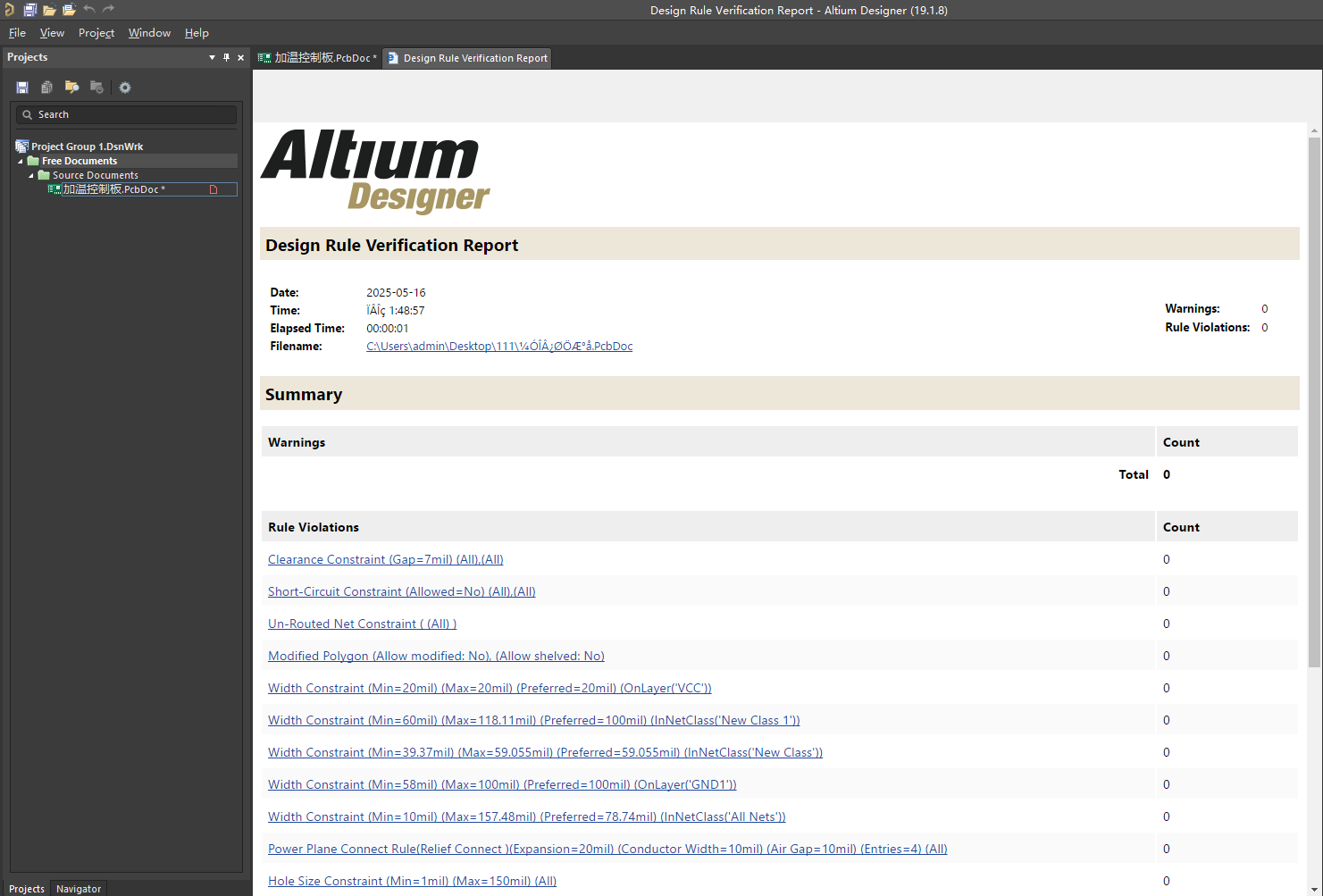This screenshot has width=1323, height=896.
Task: Click the red modified-document icon on PcbDoc row
Action: [214, 189]
